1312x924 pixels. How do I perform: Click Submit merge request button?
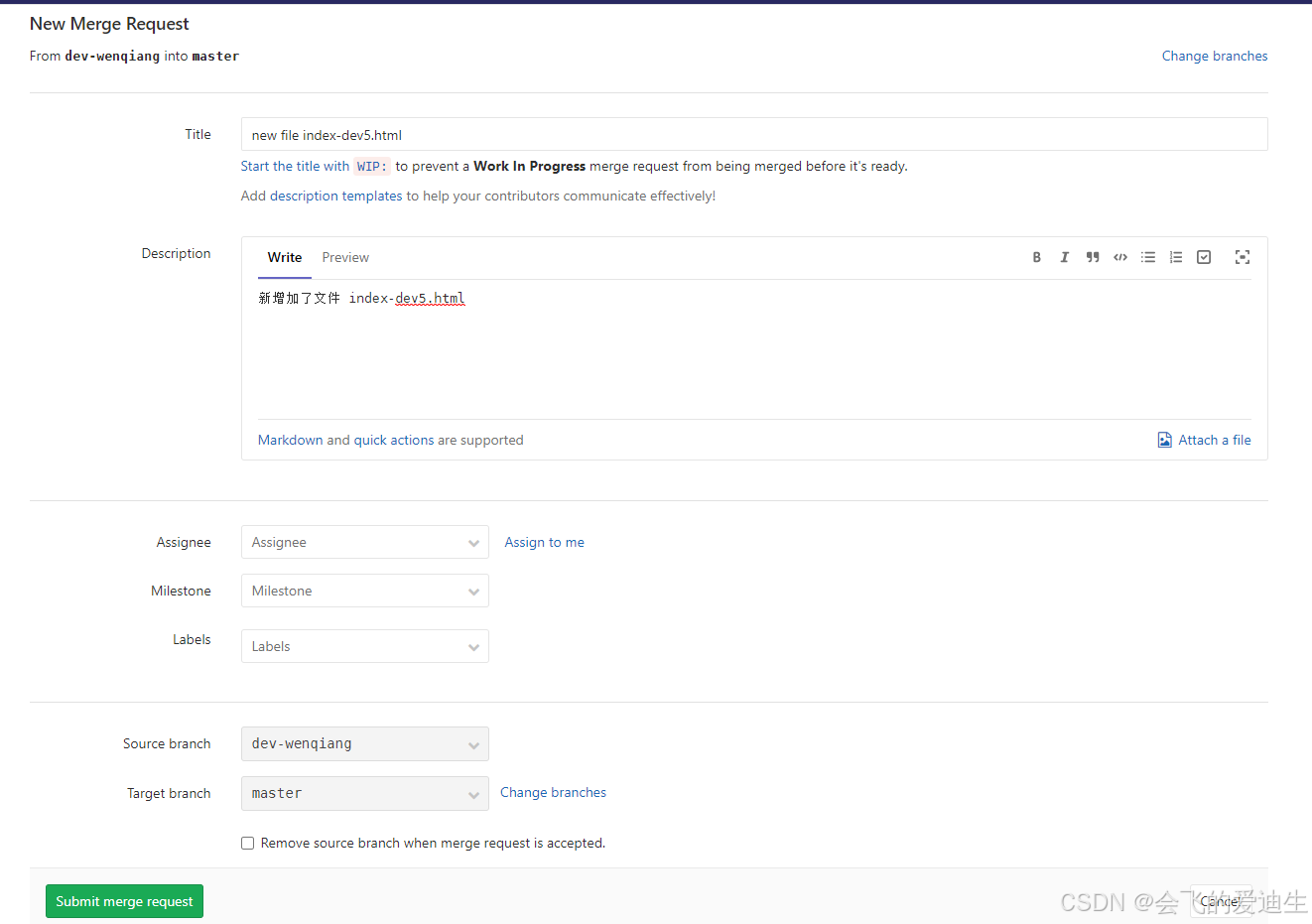pos(124,901)
